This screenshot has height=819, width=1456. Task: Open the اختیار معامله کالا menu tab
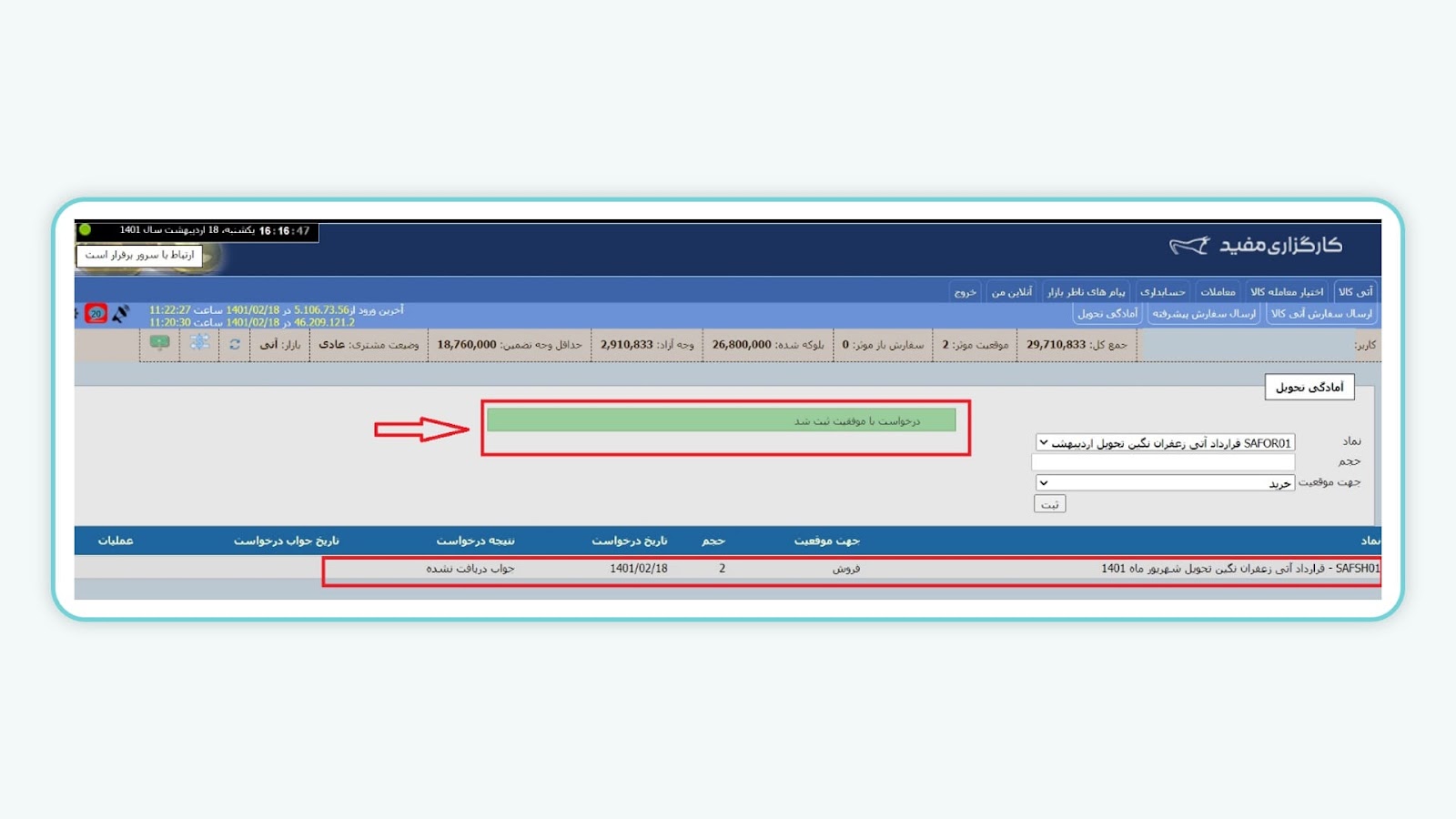(1286, 292)
